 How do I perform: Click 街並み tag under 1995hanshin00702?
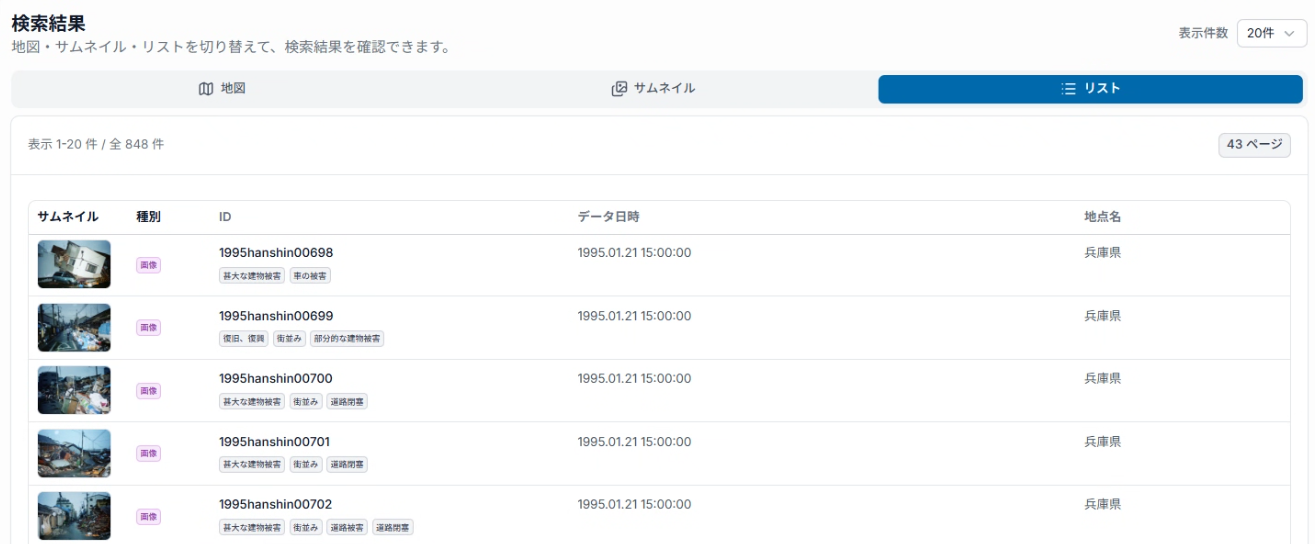click(306, 528)
